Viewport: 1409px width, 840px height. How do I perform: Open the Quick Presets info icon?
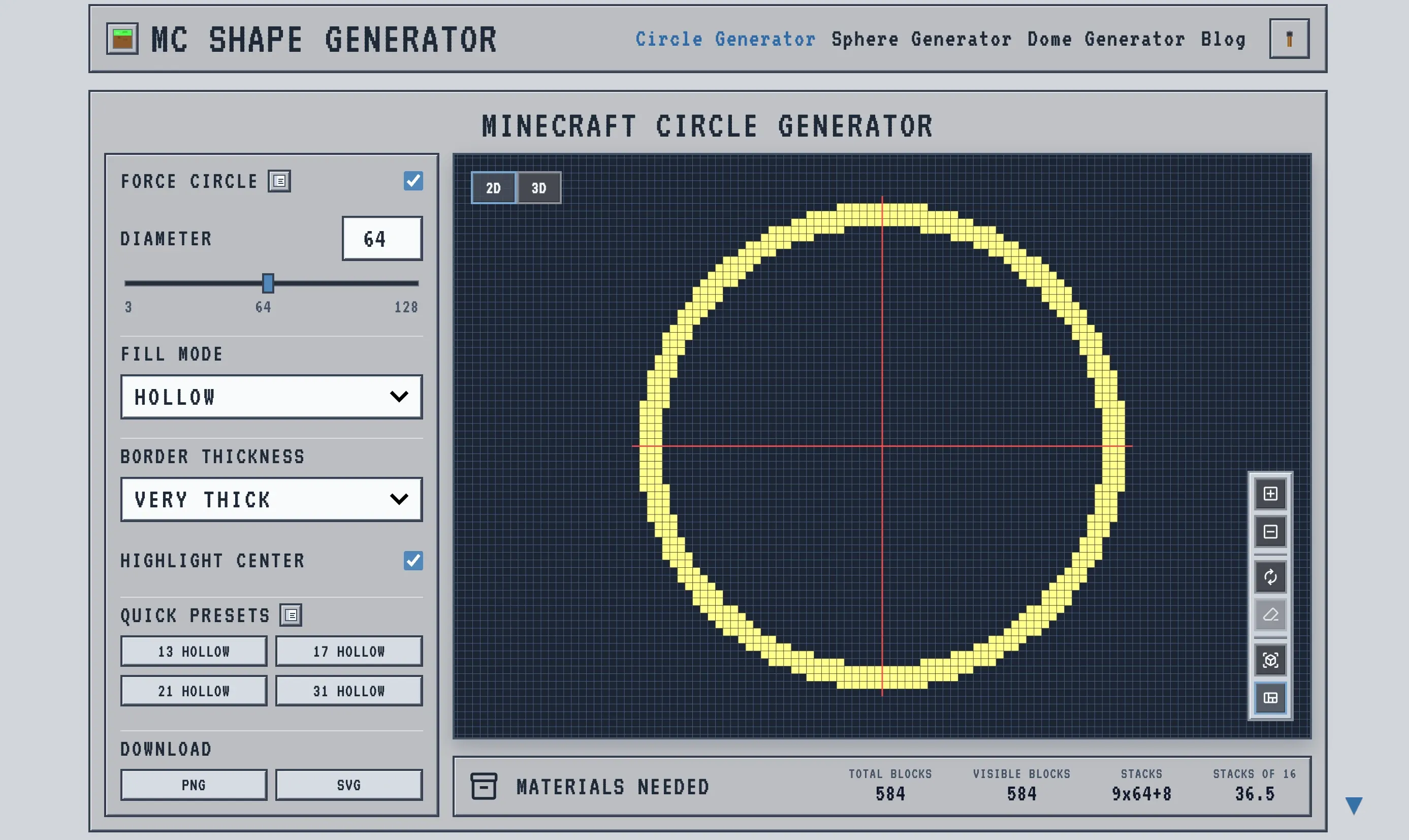coord(291,615)
